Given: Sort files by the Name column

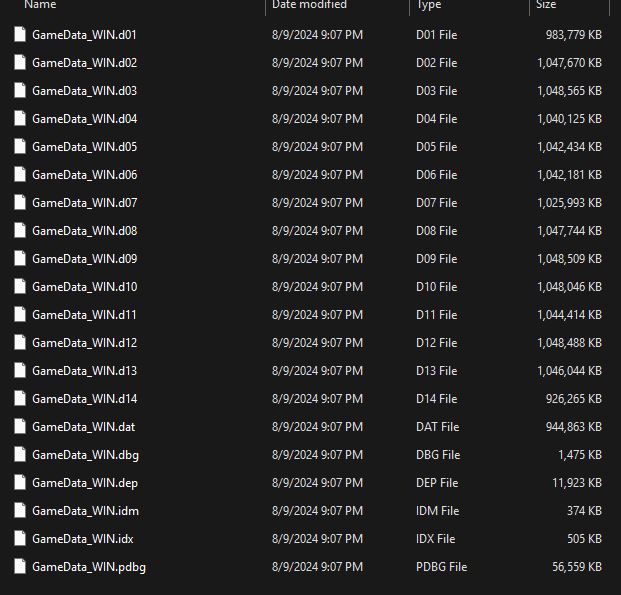Looking at the screenshot, I should [40, 6].
